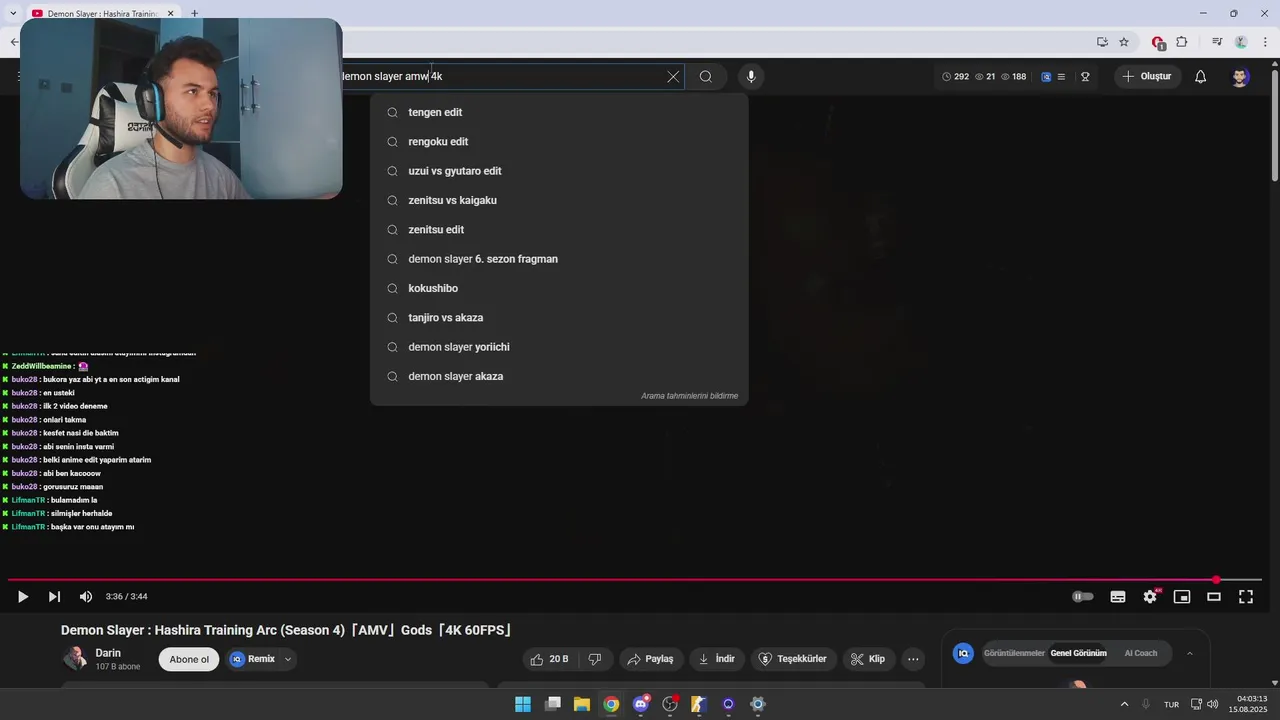Click the İndir download button
Image resolution: width=1280 pixels, height=720 pixels.
click(x=717, y=659)
